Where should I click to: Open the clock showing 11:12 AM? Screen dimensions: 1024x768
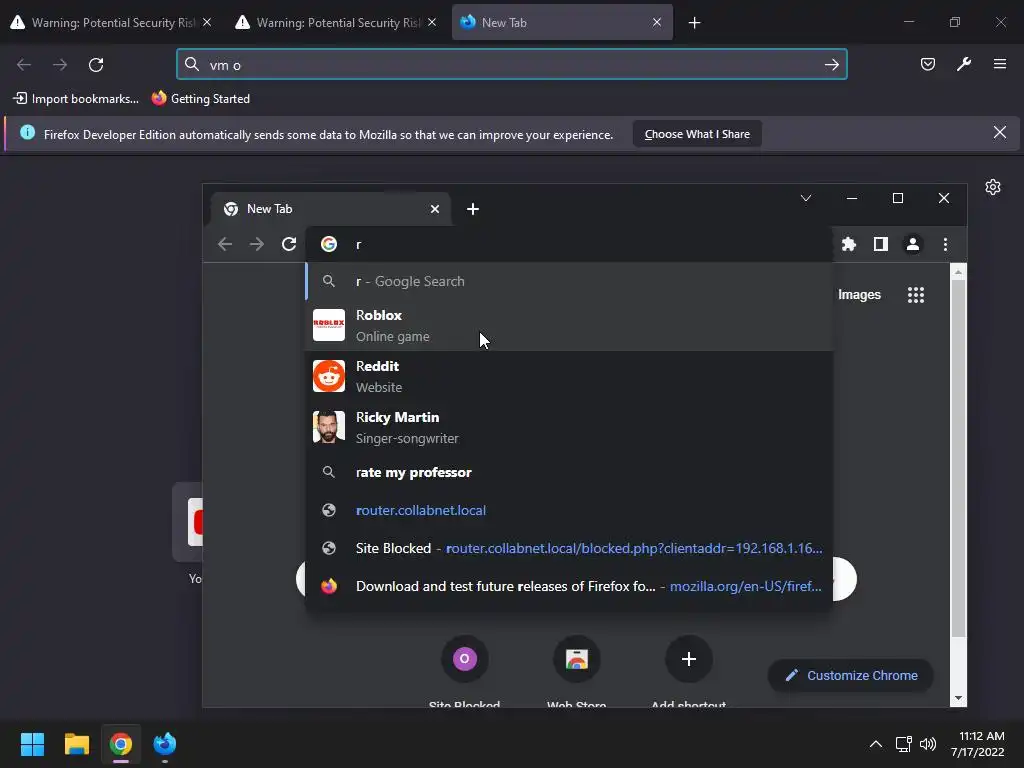pos(977,744)
